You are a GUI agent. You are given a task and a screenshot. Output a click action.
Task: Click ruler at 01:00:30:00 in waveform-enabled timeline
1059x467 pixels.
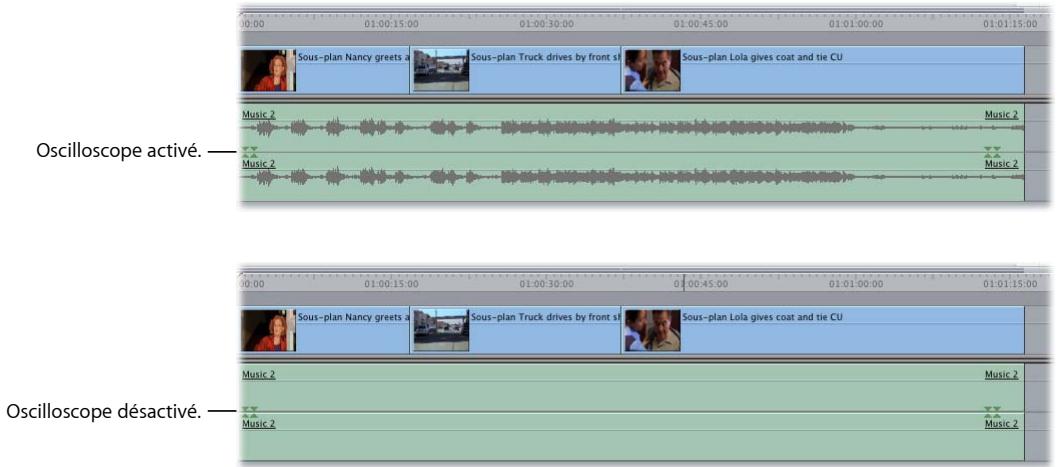(x=546, y=24)
